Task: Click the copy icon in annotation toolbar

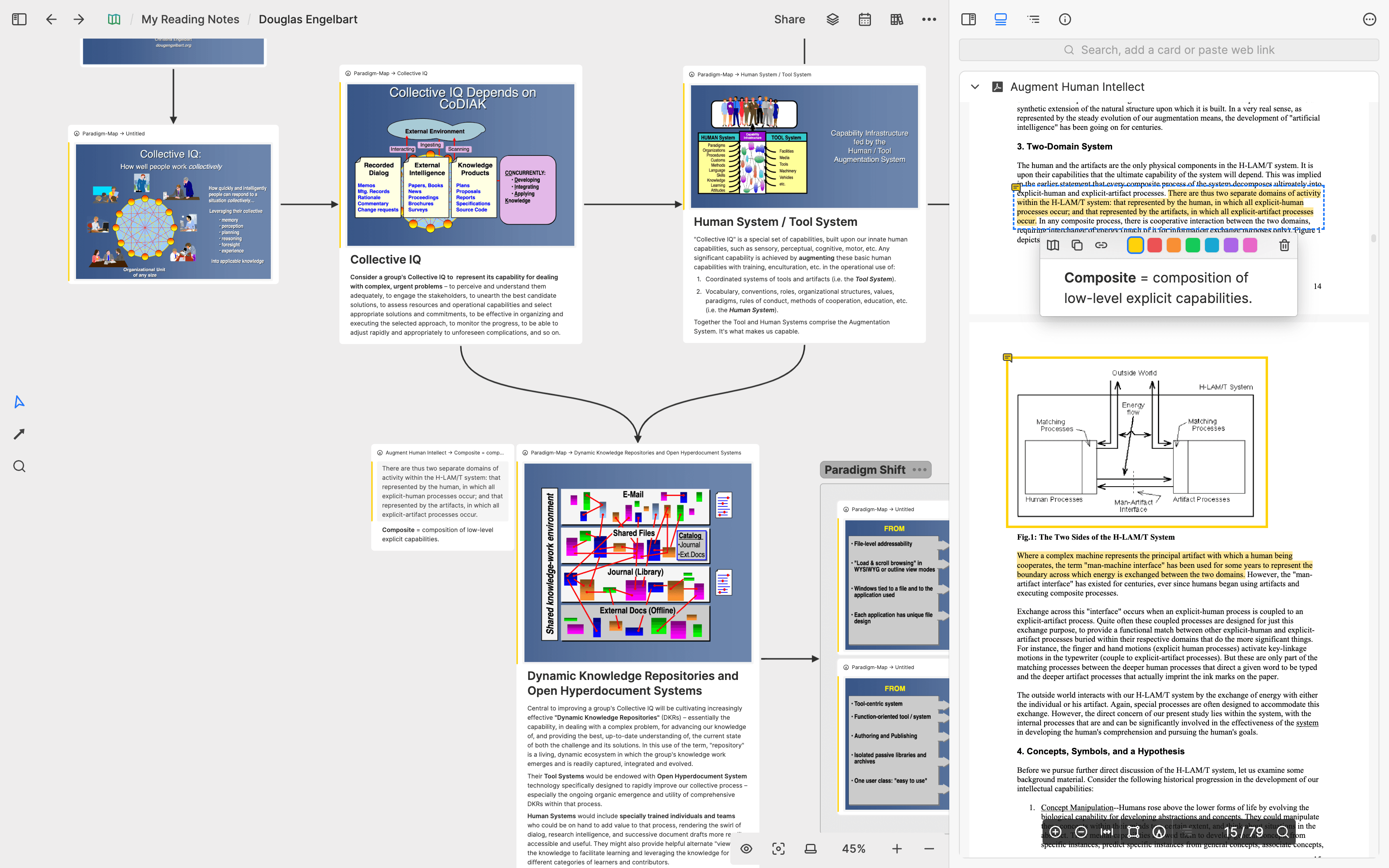Action: pos(1076,246)
